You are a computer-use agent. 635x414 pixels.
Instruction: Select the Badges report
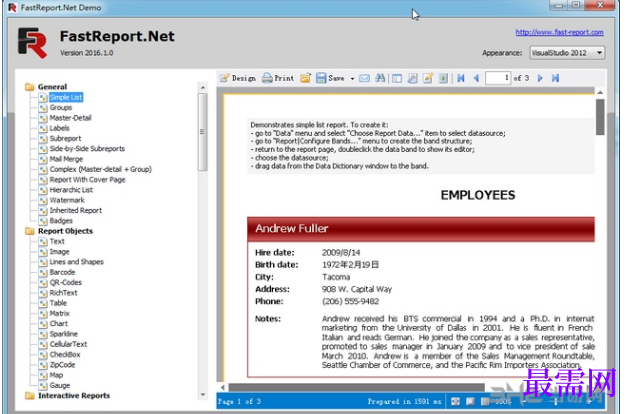[61, 221]
